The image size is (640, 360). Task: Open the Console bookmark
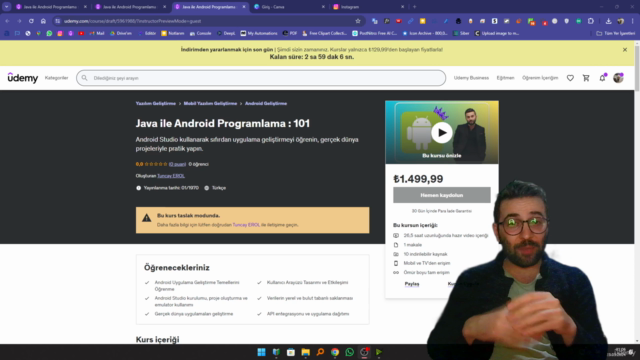point(200,33)
